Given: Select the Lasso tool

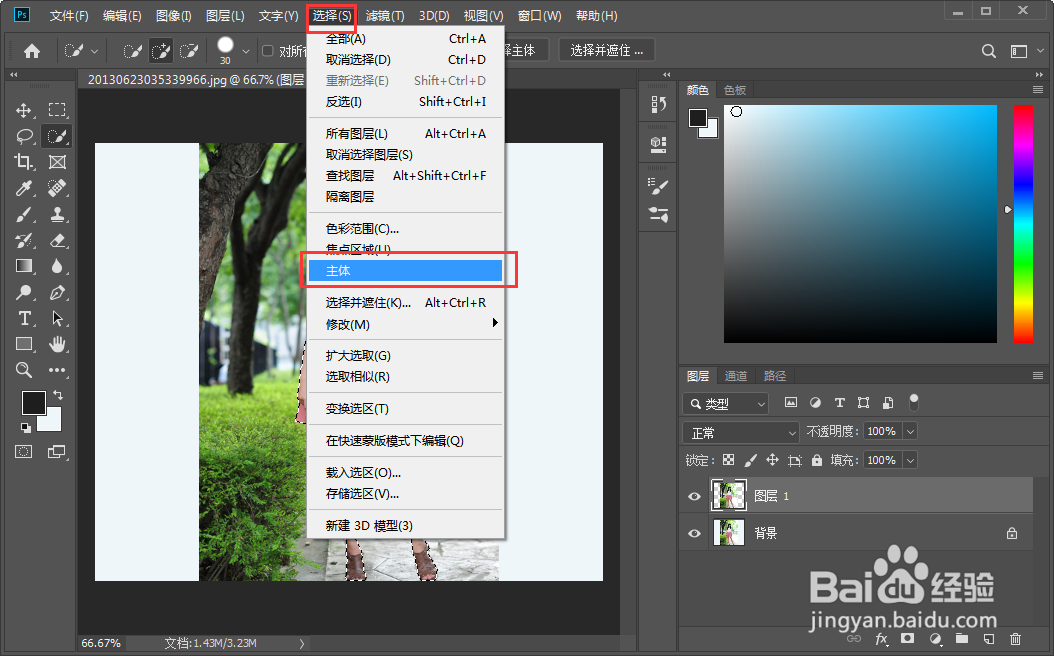Looking at the screenshot, I should coord(25,136).
